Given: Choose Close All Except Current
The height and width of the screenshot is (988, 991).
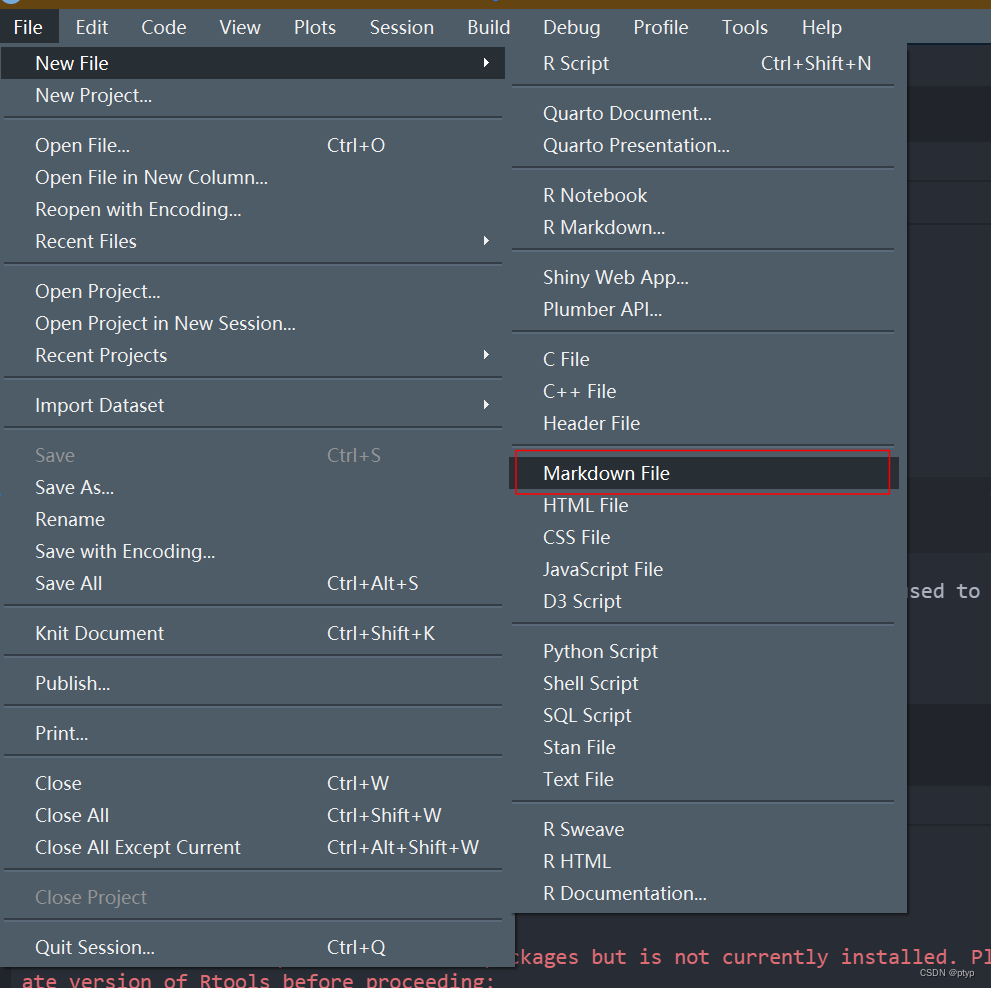Looking at the screenshot, I should [253, 847].
